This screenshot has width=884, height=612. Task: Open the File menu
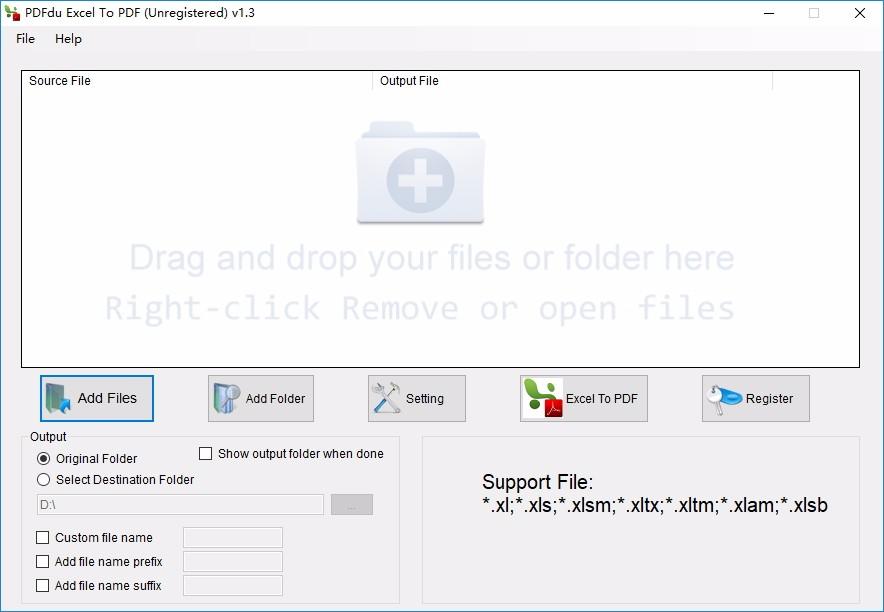[x=25, y=39]
